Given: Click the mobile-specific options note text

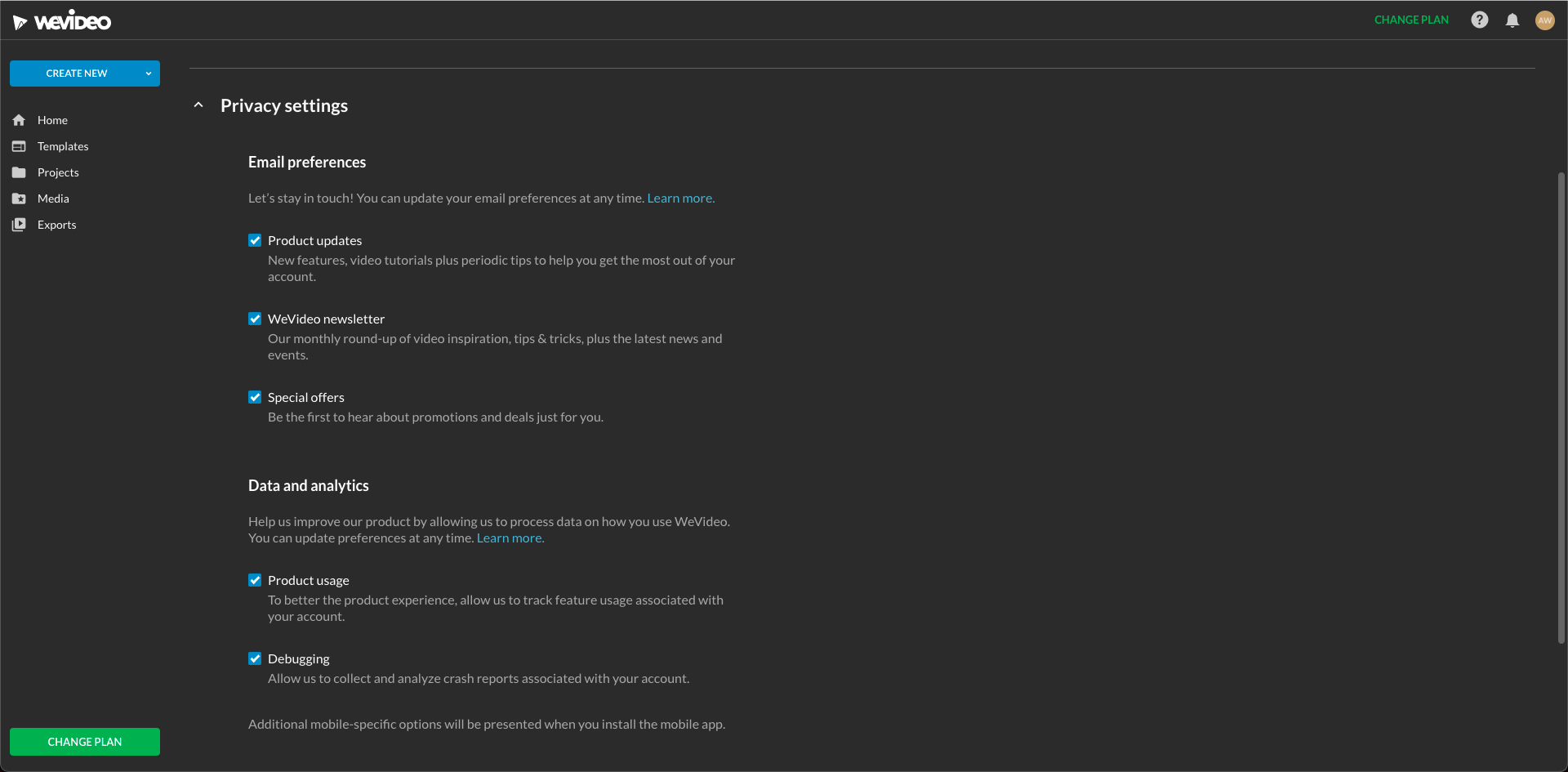Looking at the screenshot, I should 487,724.
